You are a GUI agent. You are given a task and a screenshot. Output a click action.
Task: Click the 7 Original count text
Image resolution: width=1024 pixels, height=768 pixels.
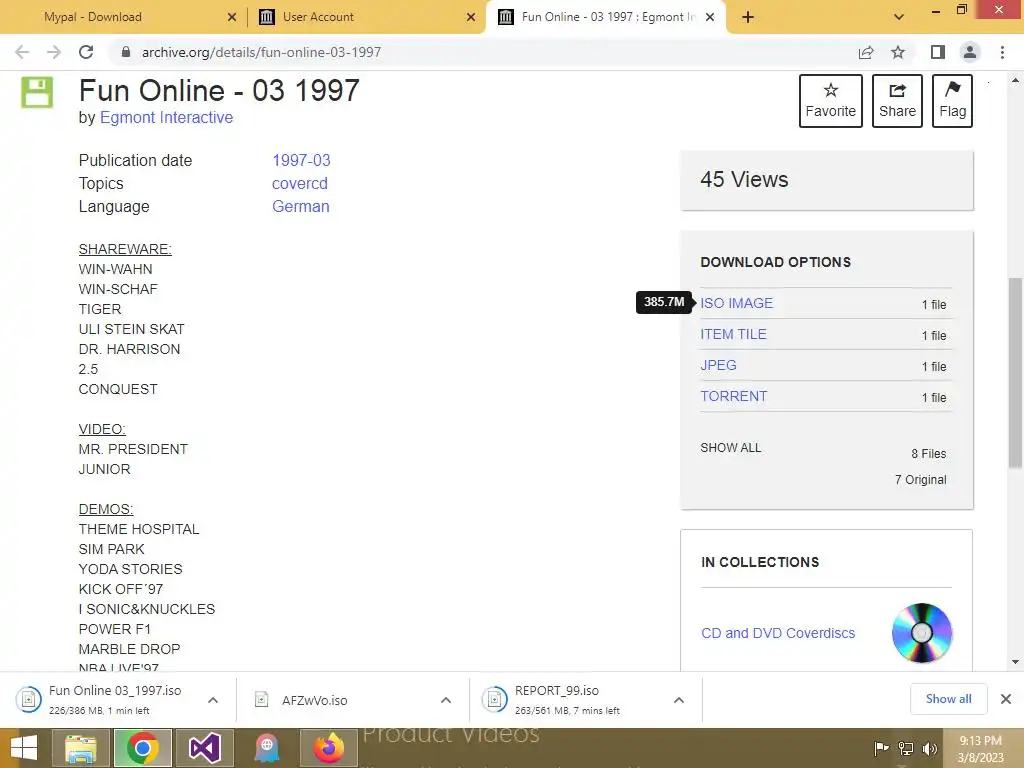[x=920, y=480]
